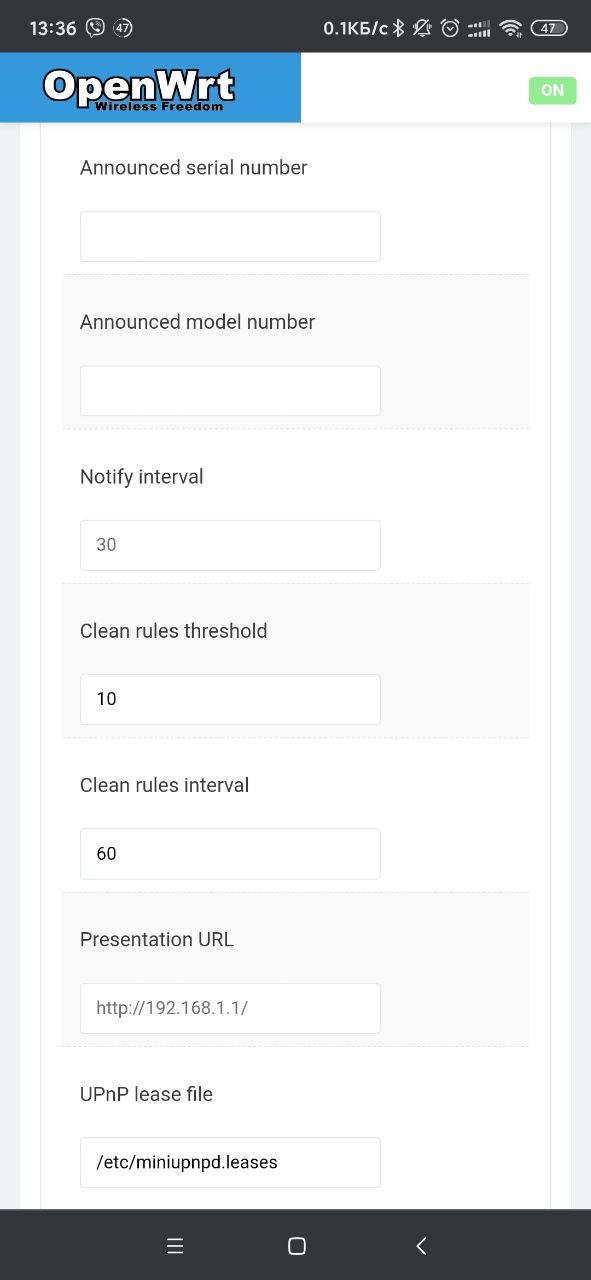The height and width of the screenshot is (1280, 591).
Task: Focus the Announced serial number field
Action: pyautogui.click(x=230, y=236)
